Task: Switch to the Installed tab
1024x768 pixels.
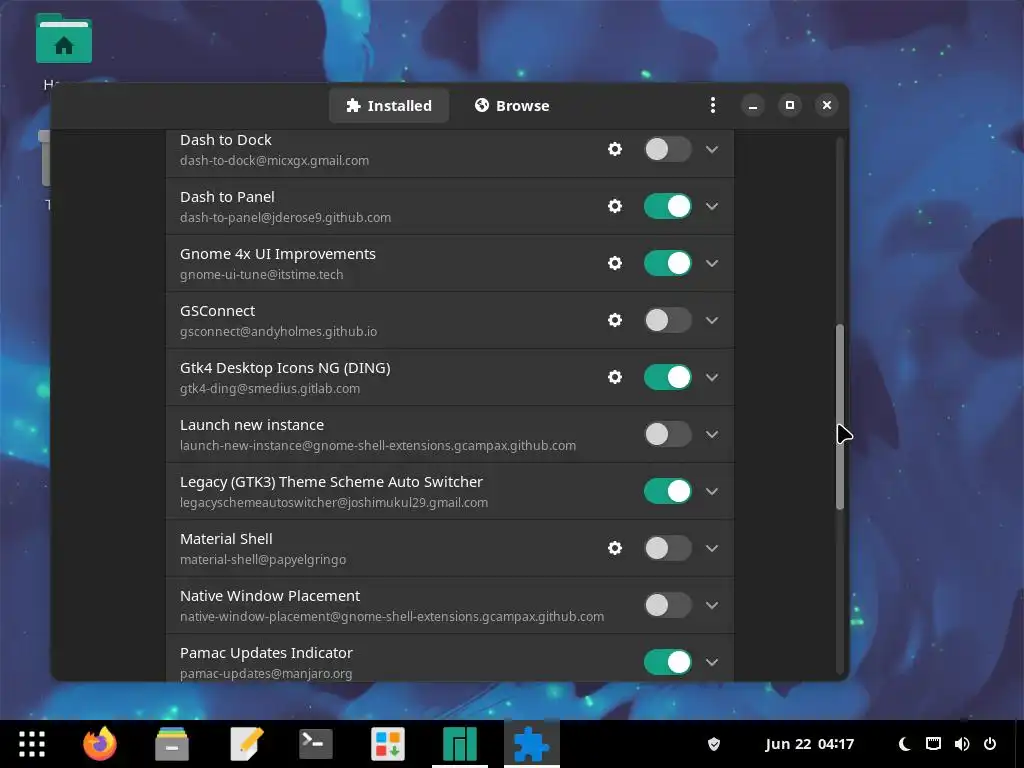Action: point(389,105)
